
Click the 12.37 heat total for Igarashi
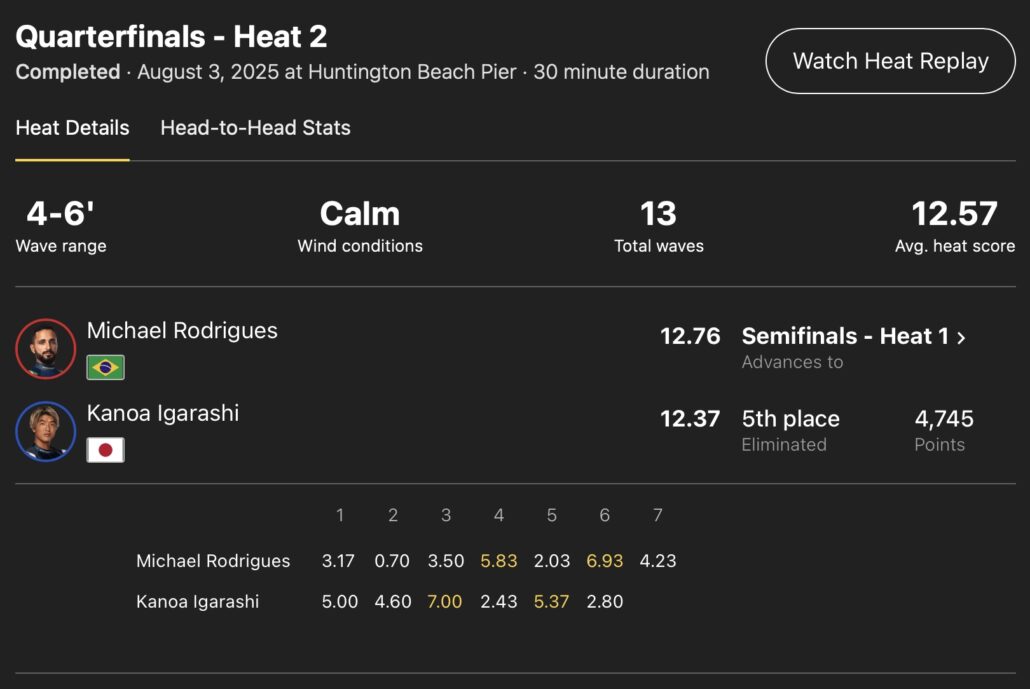(690, 419)
